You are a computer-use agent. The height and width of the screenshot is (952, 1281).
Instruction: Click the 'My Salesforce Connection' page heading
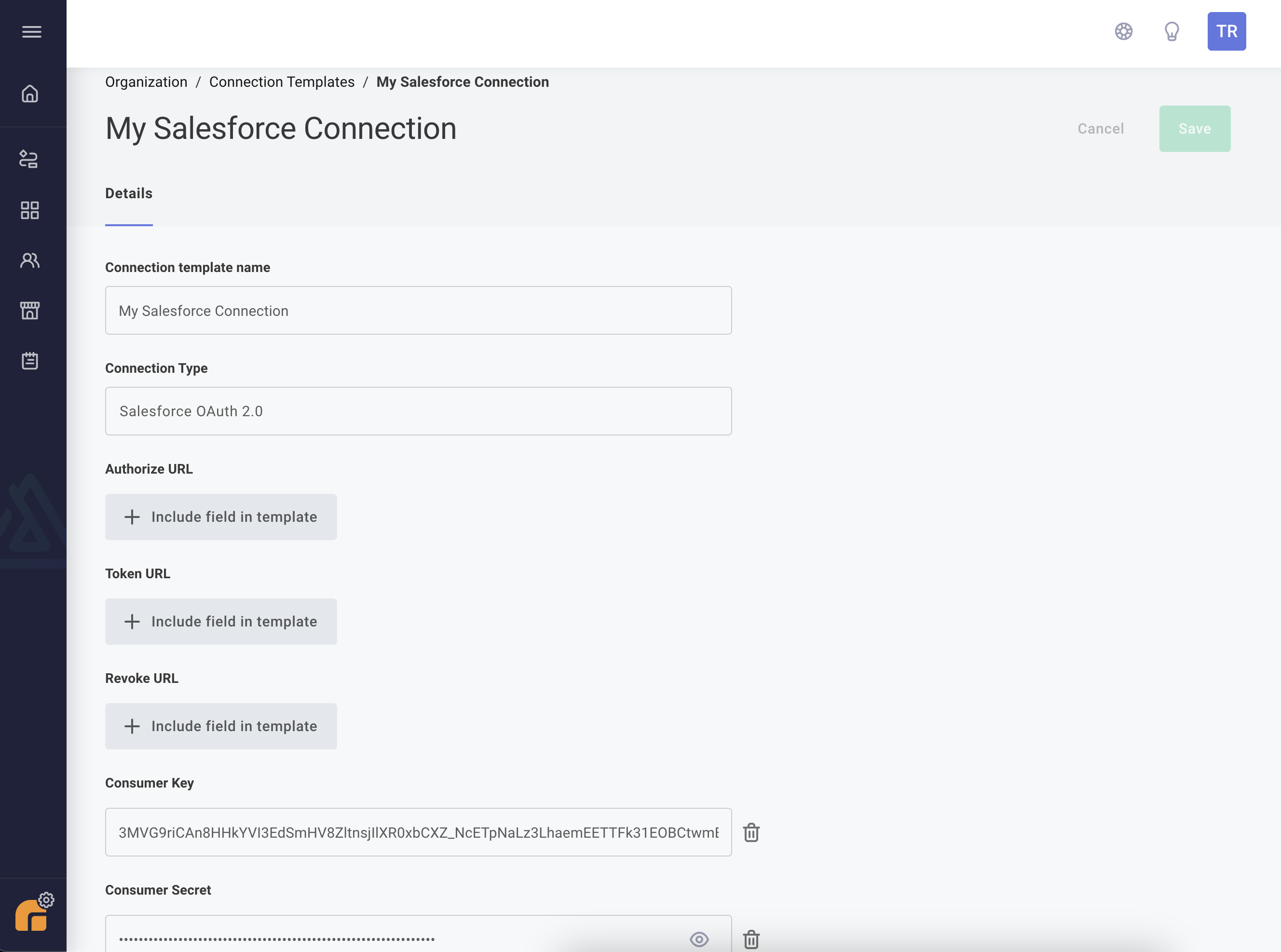pos(281,128)
